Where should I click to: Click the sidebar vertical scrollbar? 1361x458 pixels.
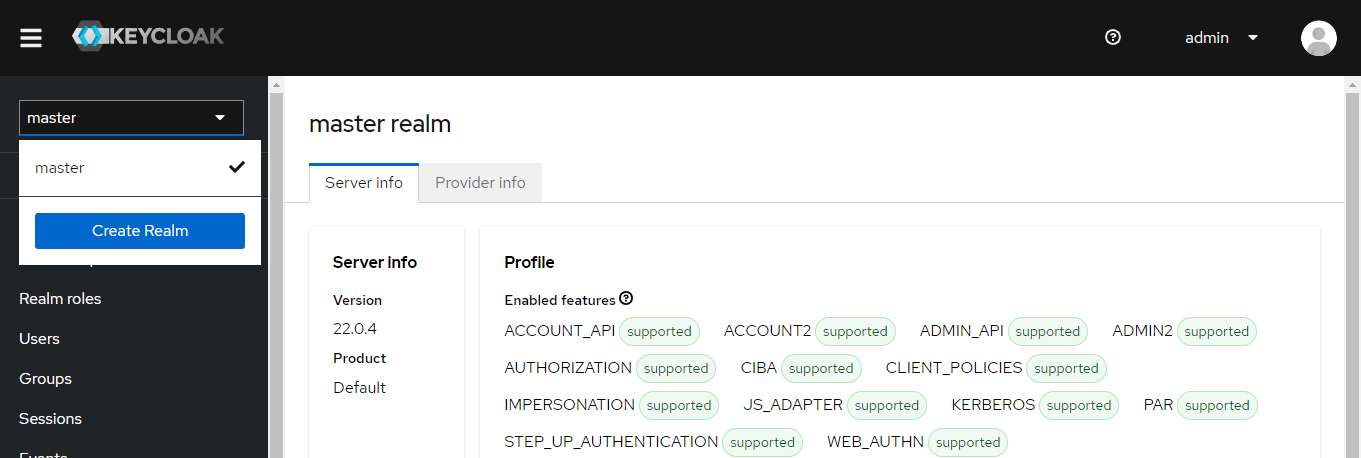[x=276, y=270]
